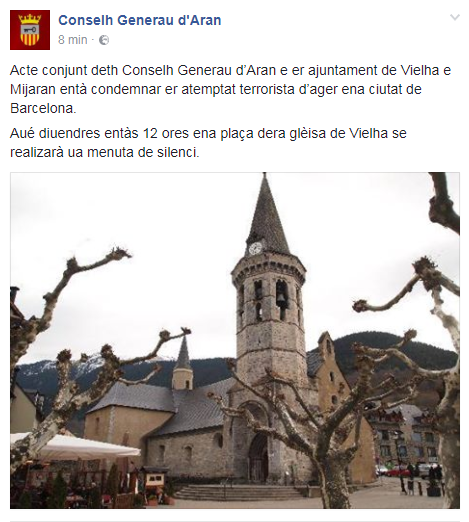Open the Vielha church photo
This screenshot has height=522, width=469.
click(x=235, y=340)
